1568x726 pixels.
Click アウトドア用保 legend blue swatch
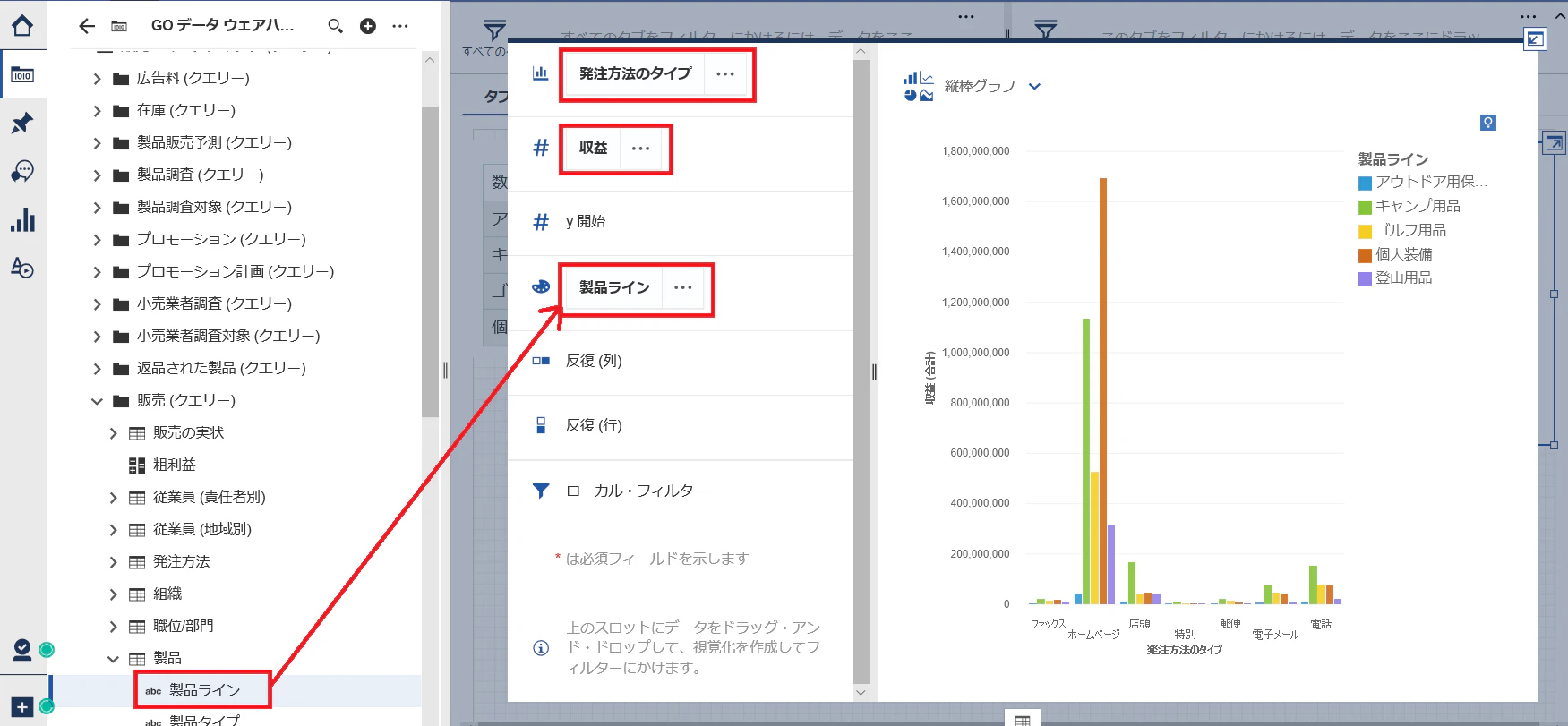(1365, 183)
